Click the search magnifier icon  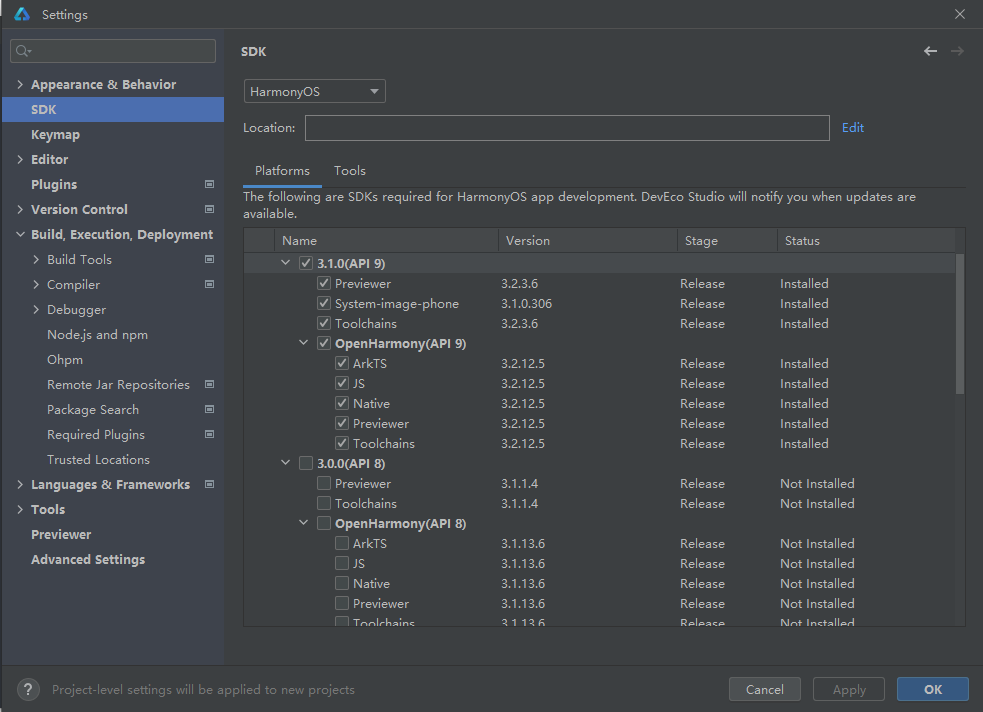tap(23, 51)
